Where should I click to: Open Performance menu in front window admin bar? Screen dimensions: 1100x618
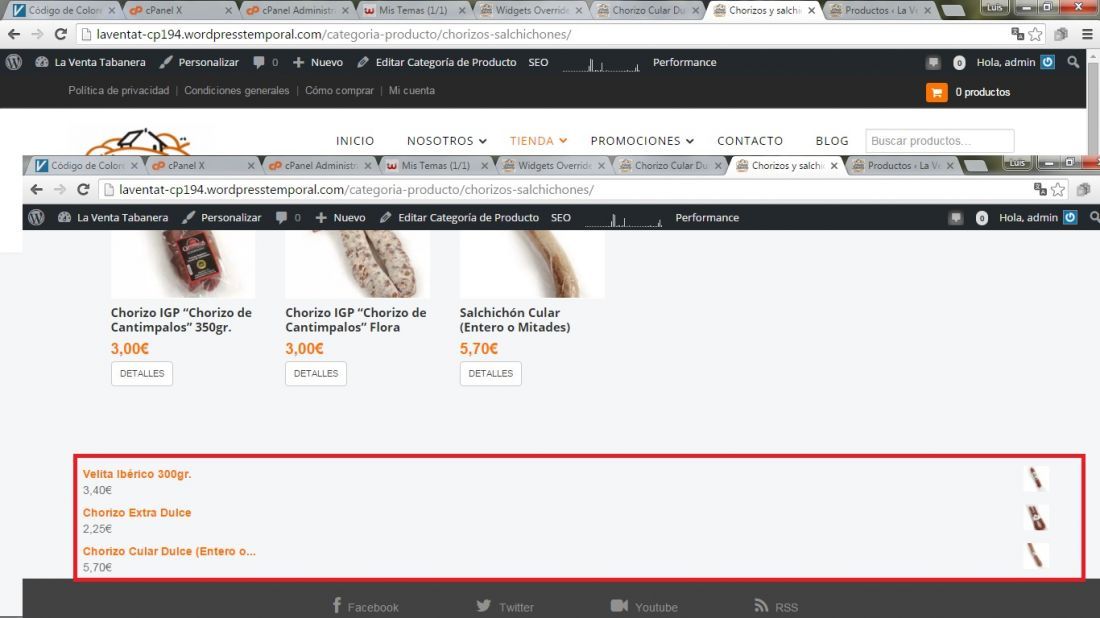(707, 217)
